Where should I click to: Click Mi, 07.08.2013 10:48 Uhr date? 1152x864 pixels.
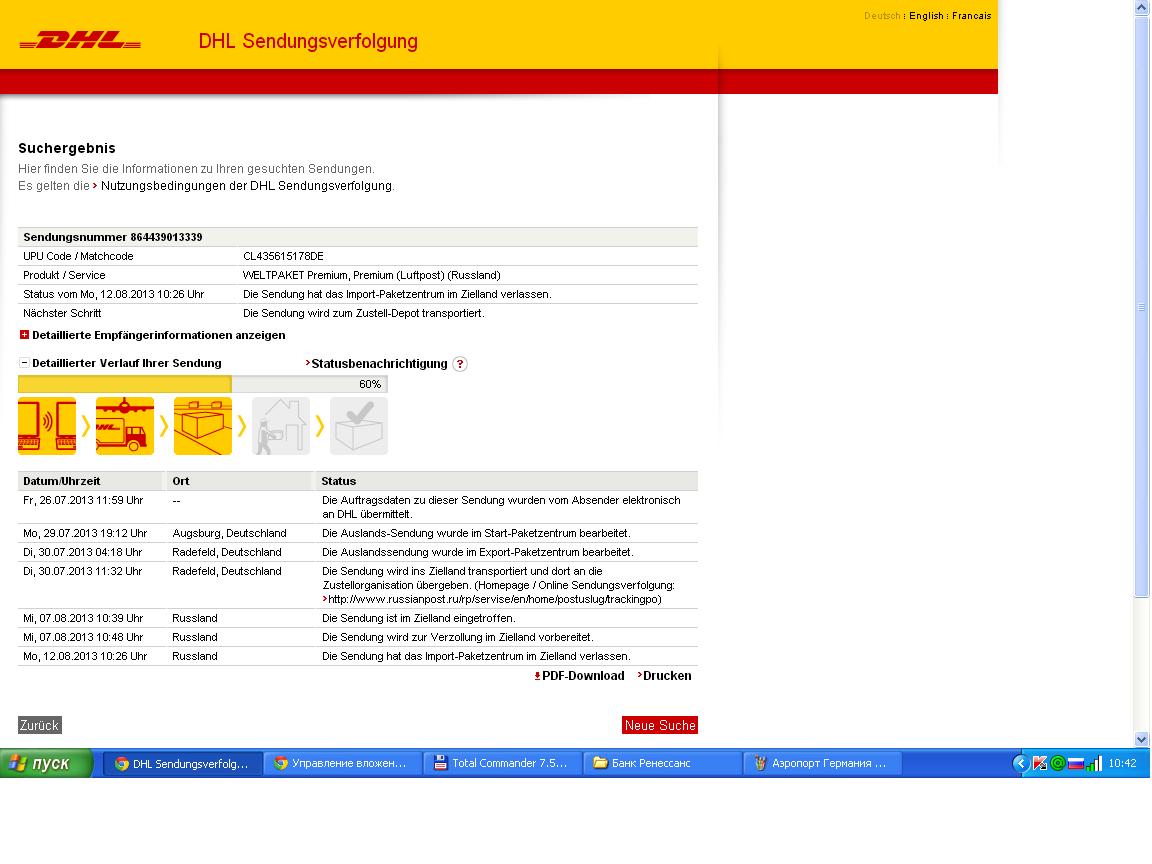coord(83,638)
